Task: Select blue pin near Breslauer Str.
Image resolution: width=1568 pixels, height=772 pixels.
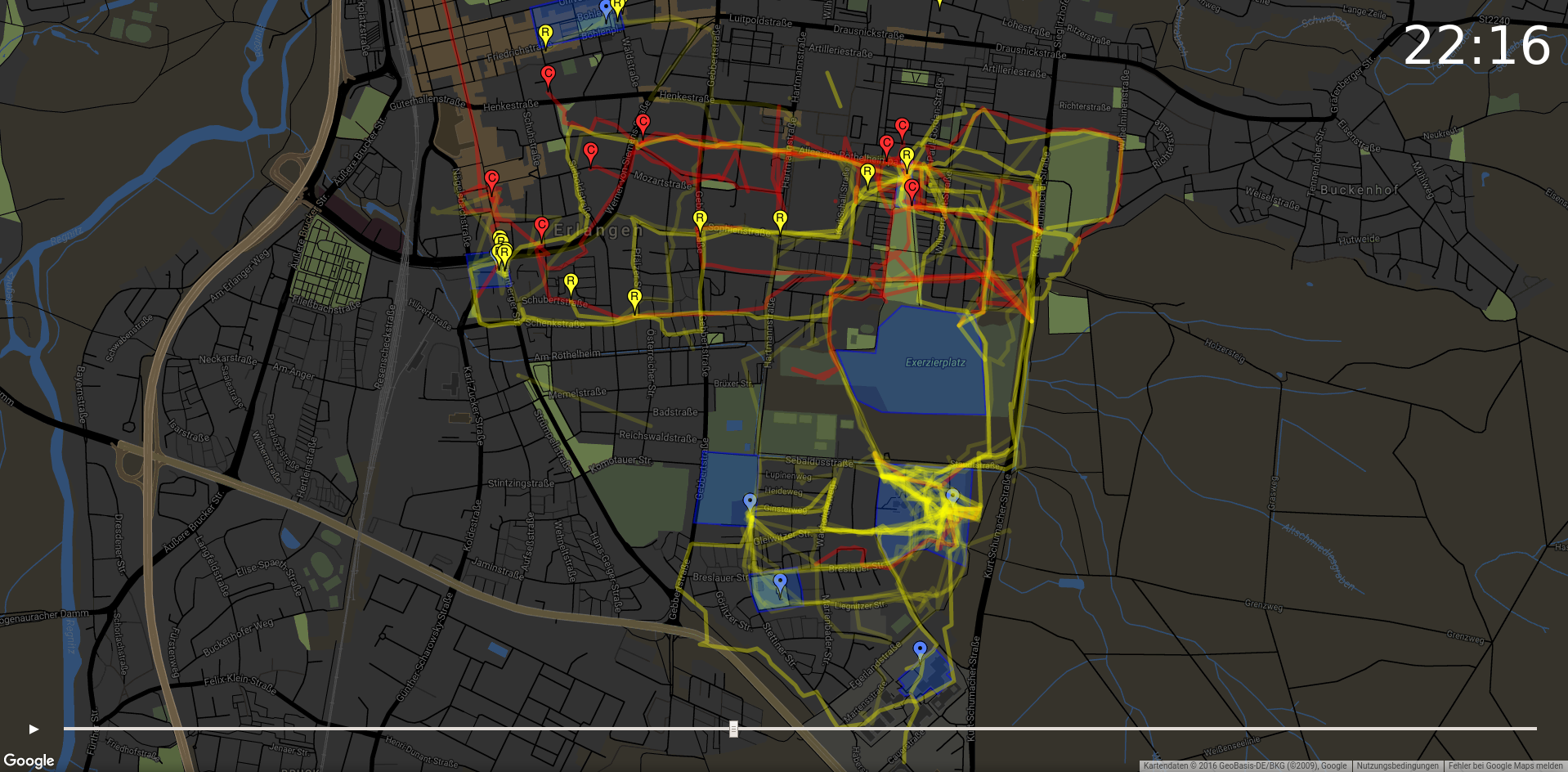Action: (x=780, y=583)
